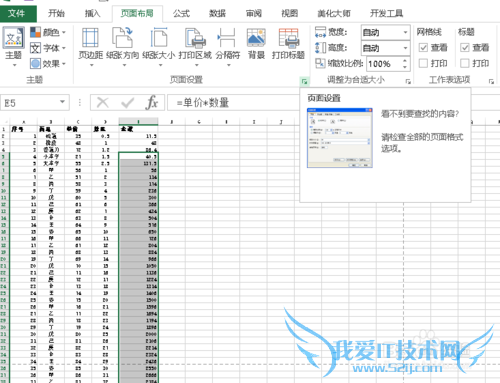
Task: Click the formula bar confirm checkmark
Action: tap(128, 103)
